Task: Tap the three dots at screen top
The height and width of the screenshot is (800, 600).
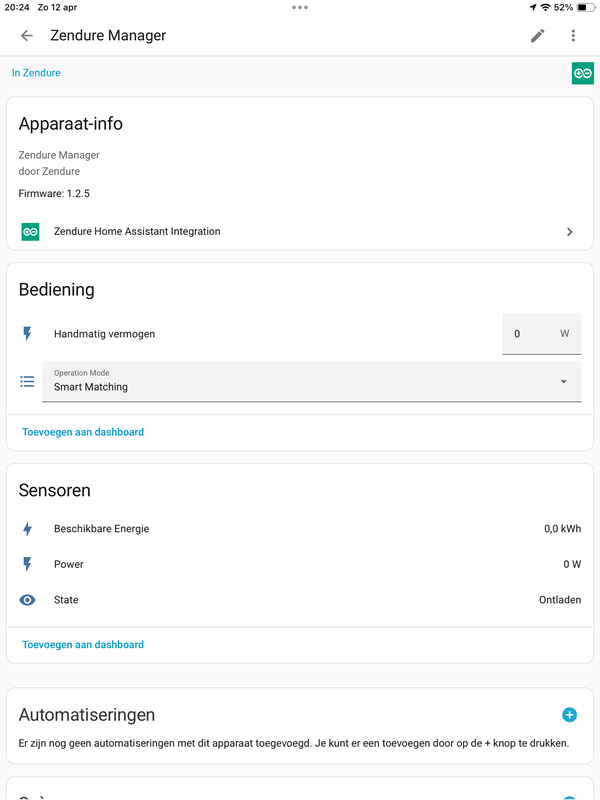Action: [x=300, y=7]
